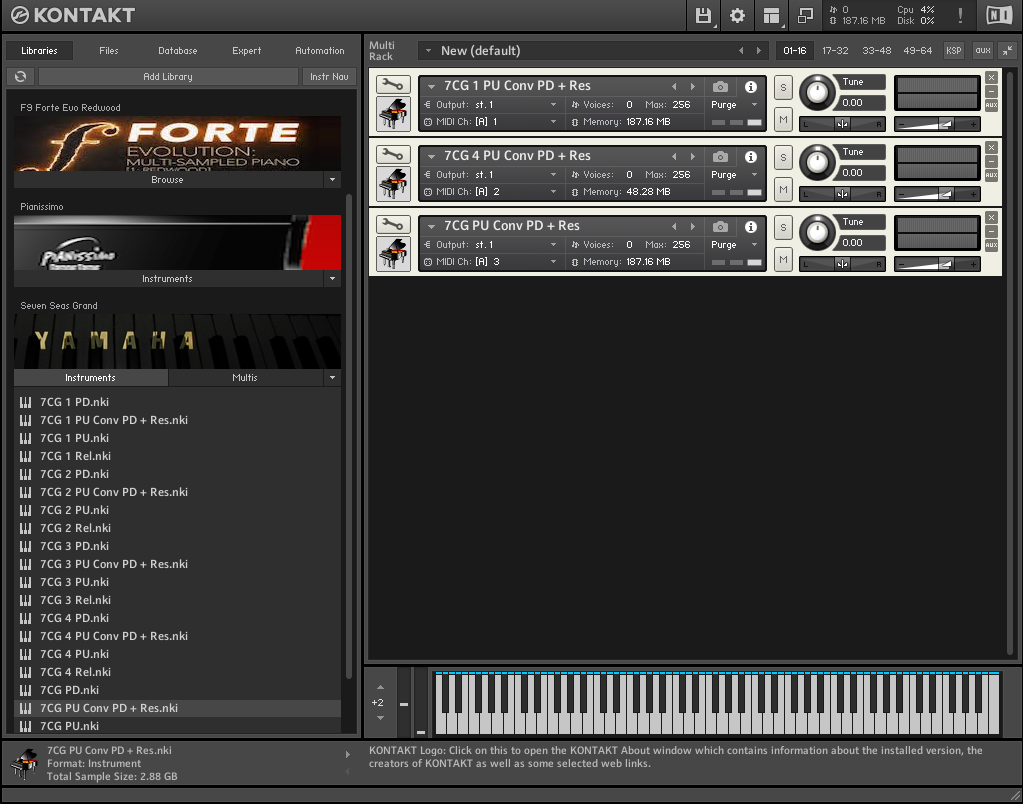Select next instrument arrow on 7CG 1 PU Conv PD + Res
This screenshot has height=804, width=1023.
coord(693,86)
